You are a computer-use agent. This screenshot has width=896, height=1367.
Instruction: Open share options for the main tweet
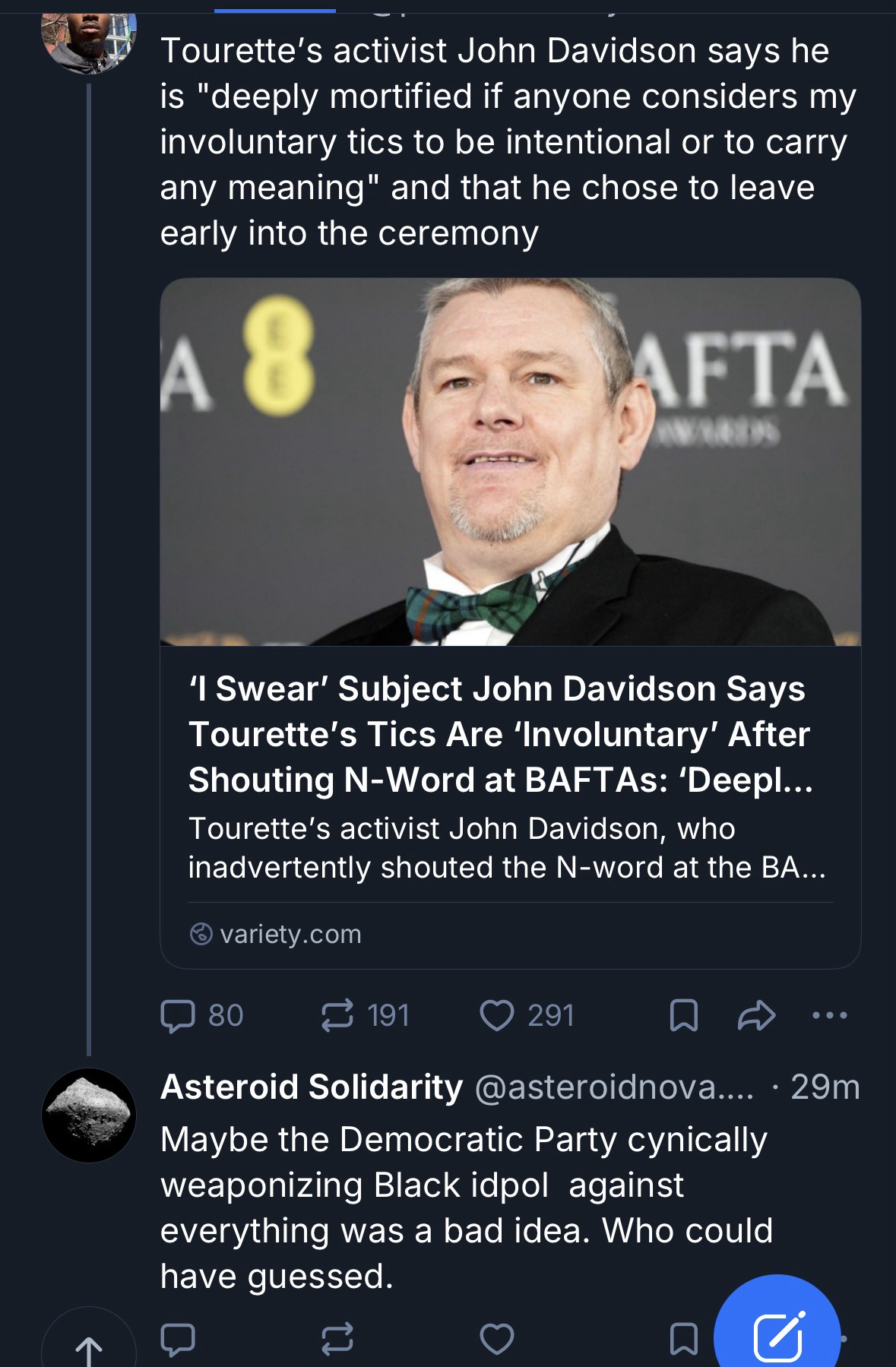(x=756, y=1016)
